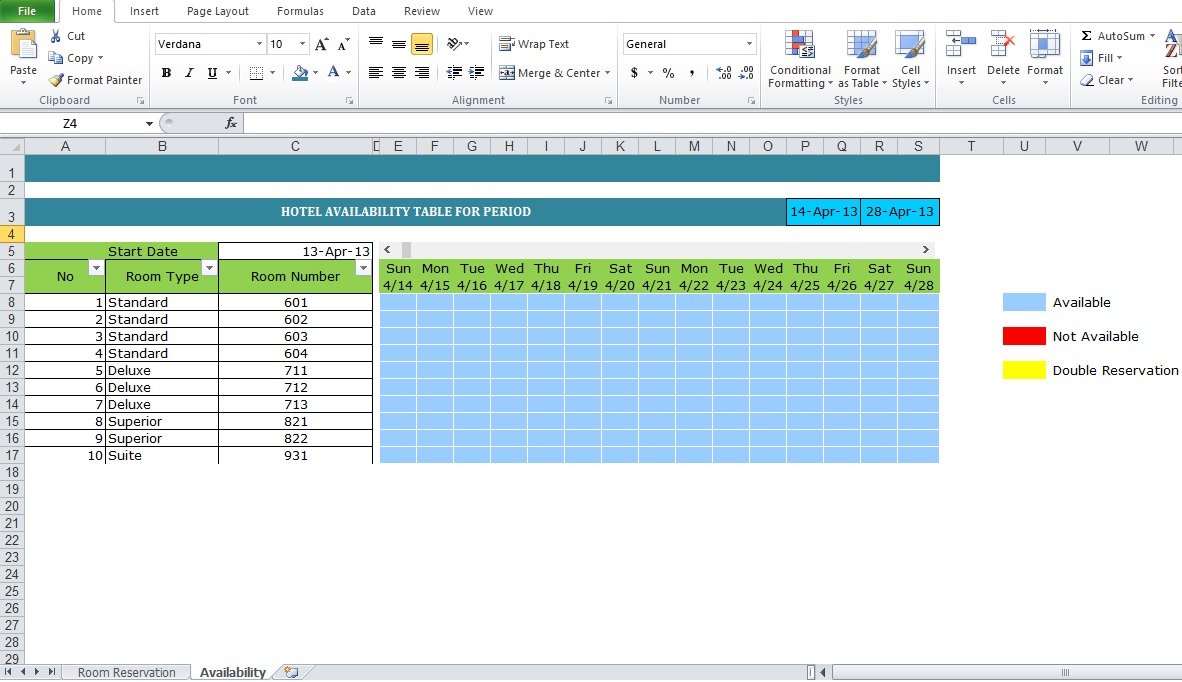Apply Comma Style format
This screenshot has height=682, width=1182.
691,73
